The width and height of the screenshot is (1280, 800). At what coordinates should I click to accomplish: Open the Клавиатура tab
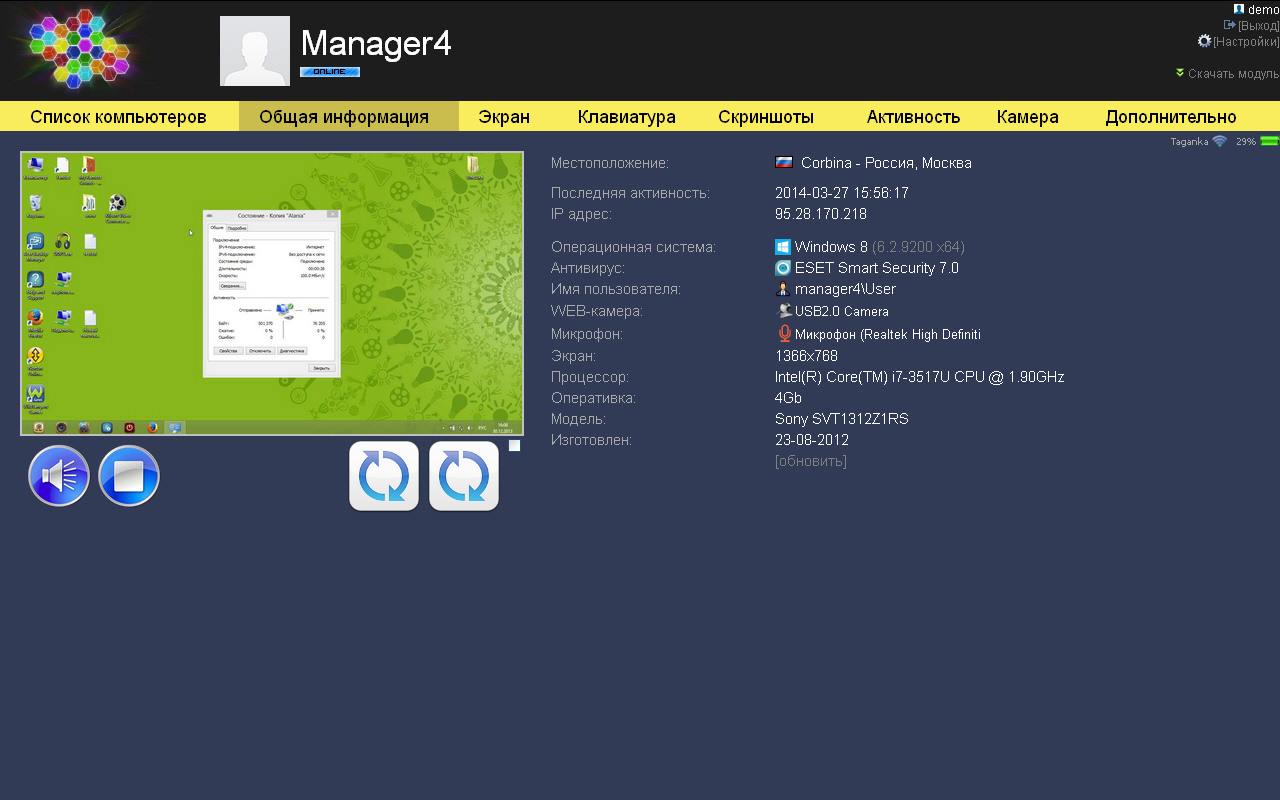tap(627, 117)
